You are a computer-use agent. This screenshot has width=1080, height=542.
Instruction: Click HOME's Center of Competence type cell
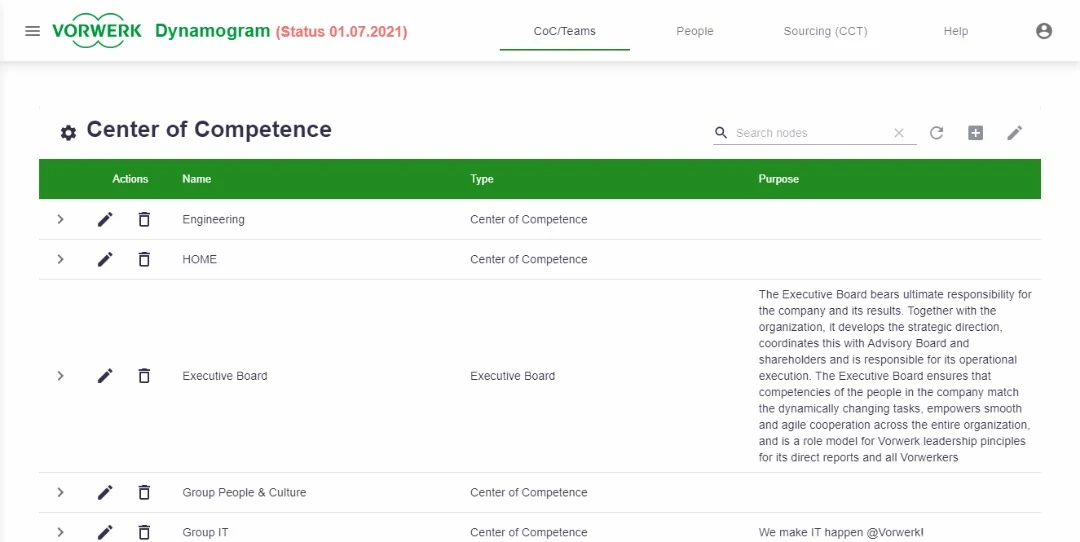click(x=529, y=260)
